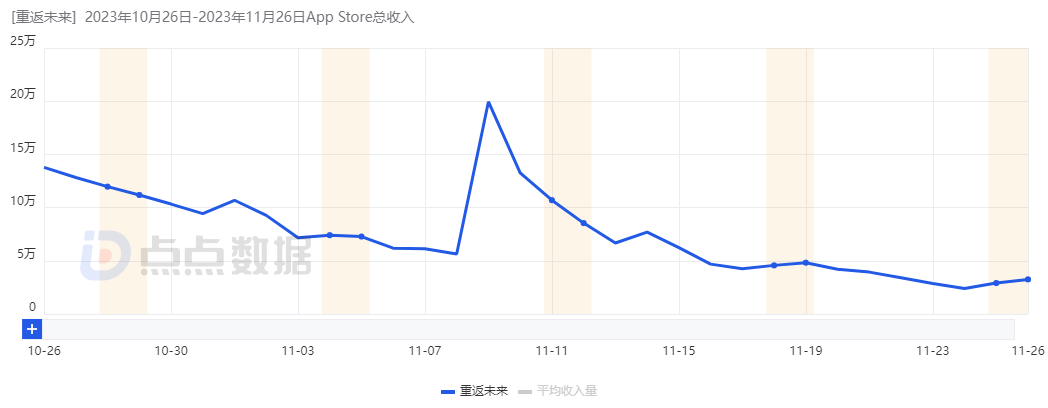This screenshot has width=1048, height=408.
Task: Click the 25万 y-axis label
Action: (22, 41)
